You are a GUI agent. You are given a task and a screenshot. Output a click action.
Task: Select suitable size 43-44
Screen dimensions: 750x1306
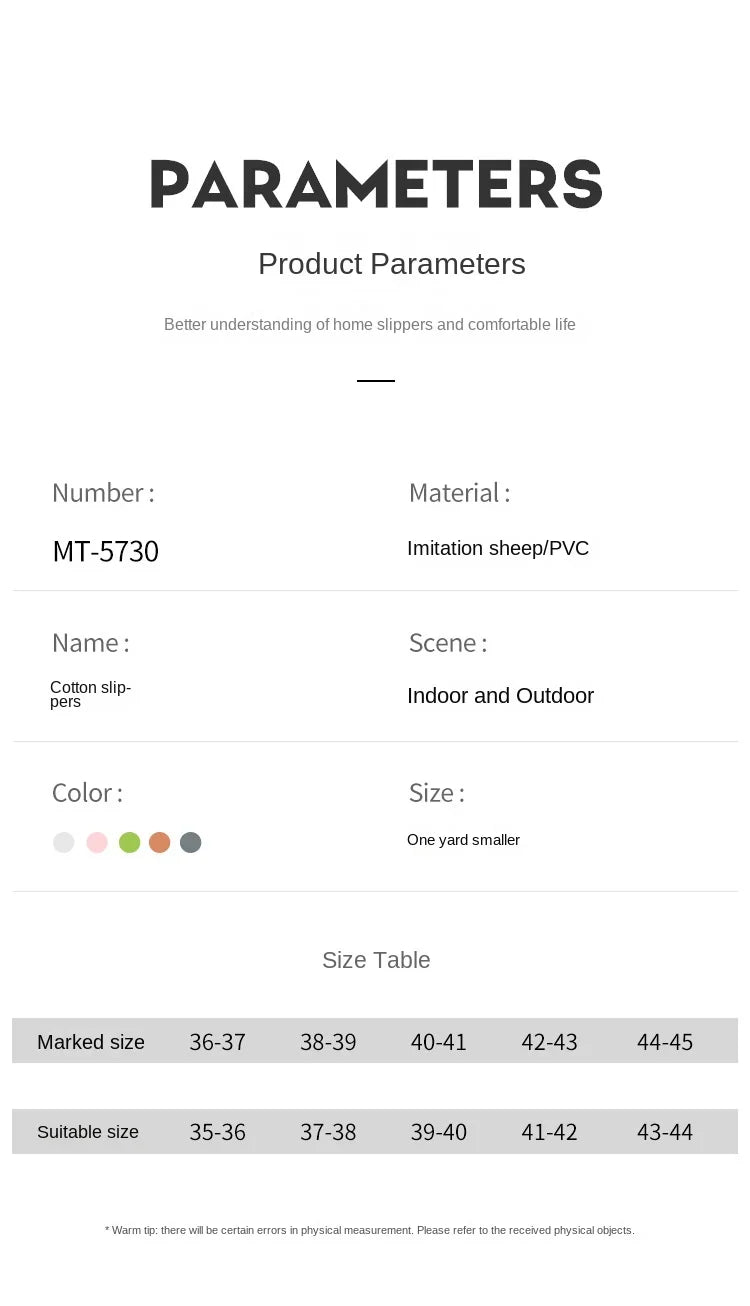[x=665, y=1132]
